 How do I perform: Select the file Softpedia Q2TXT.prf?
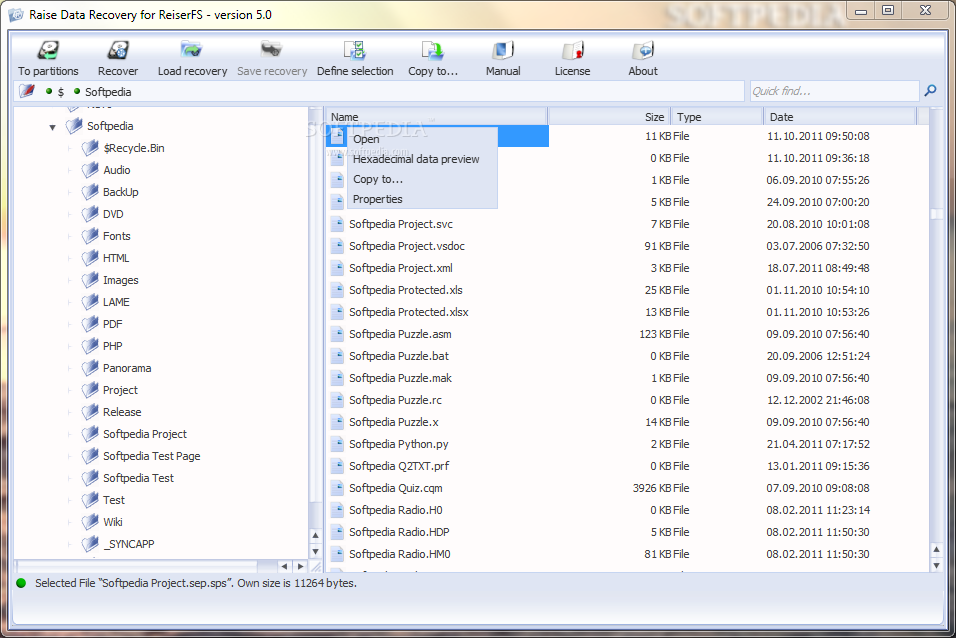(x=399, y=466)
